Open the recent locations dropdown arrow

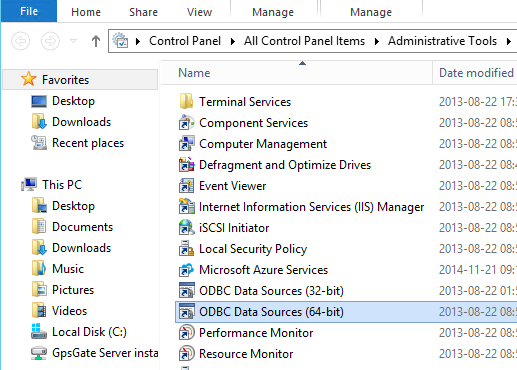74,41
